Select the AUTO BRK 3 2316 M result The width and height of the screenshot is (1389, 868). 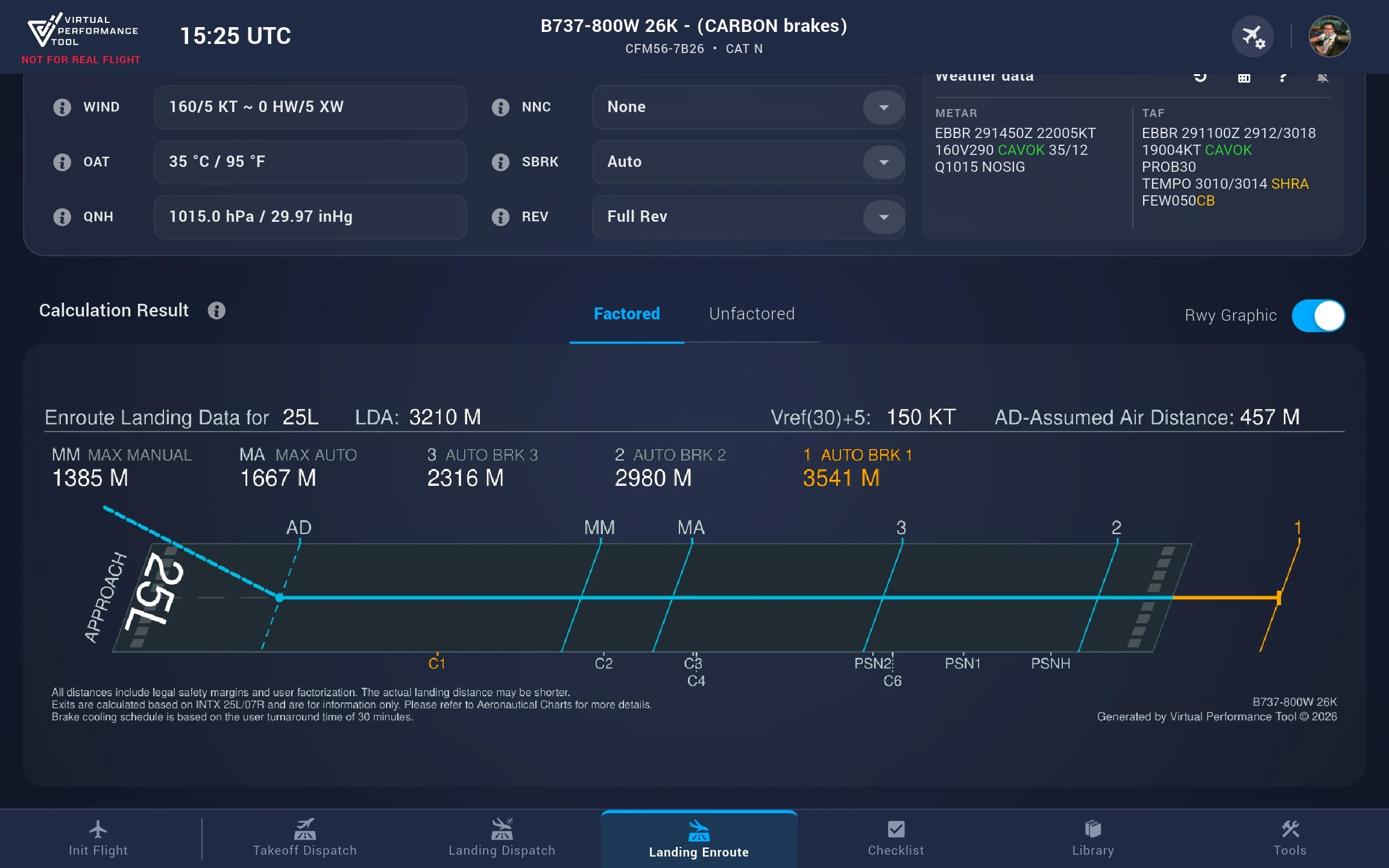(x=482, y=468)
